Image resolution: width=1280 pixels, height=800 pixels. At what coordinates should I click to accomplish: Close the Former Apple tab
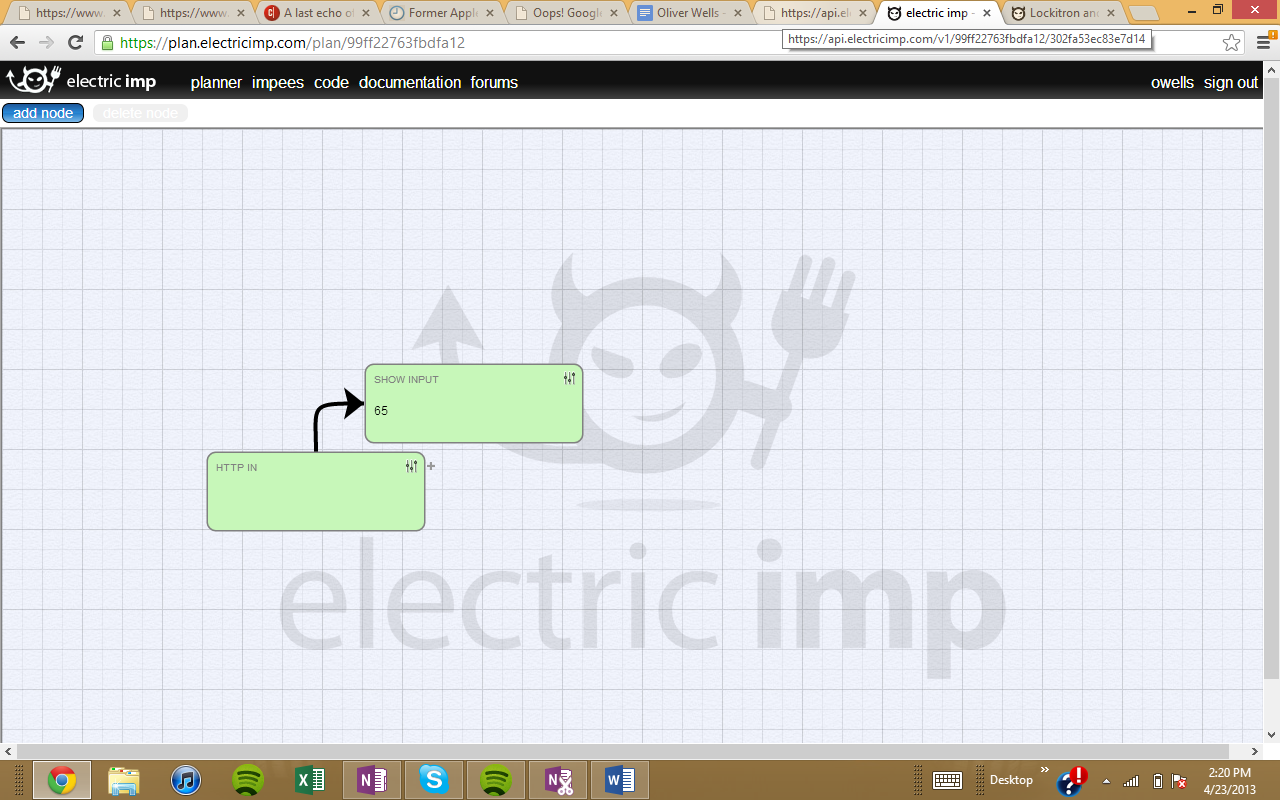(x=490, y=13)
